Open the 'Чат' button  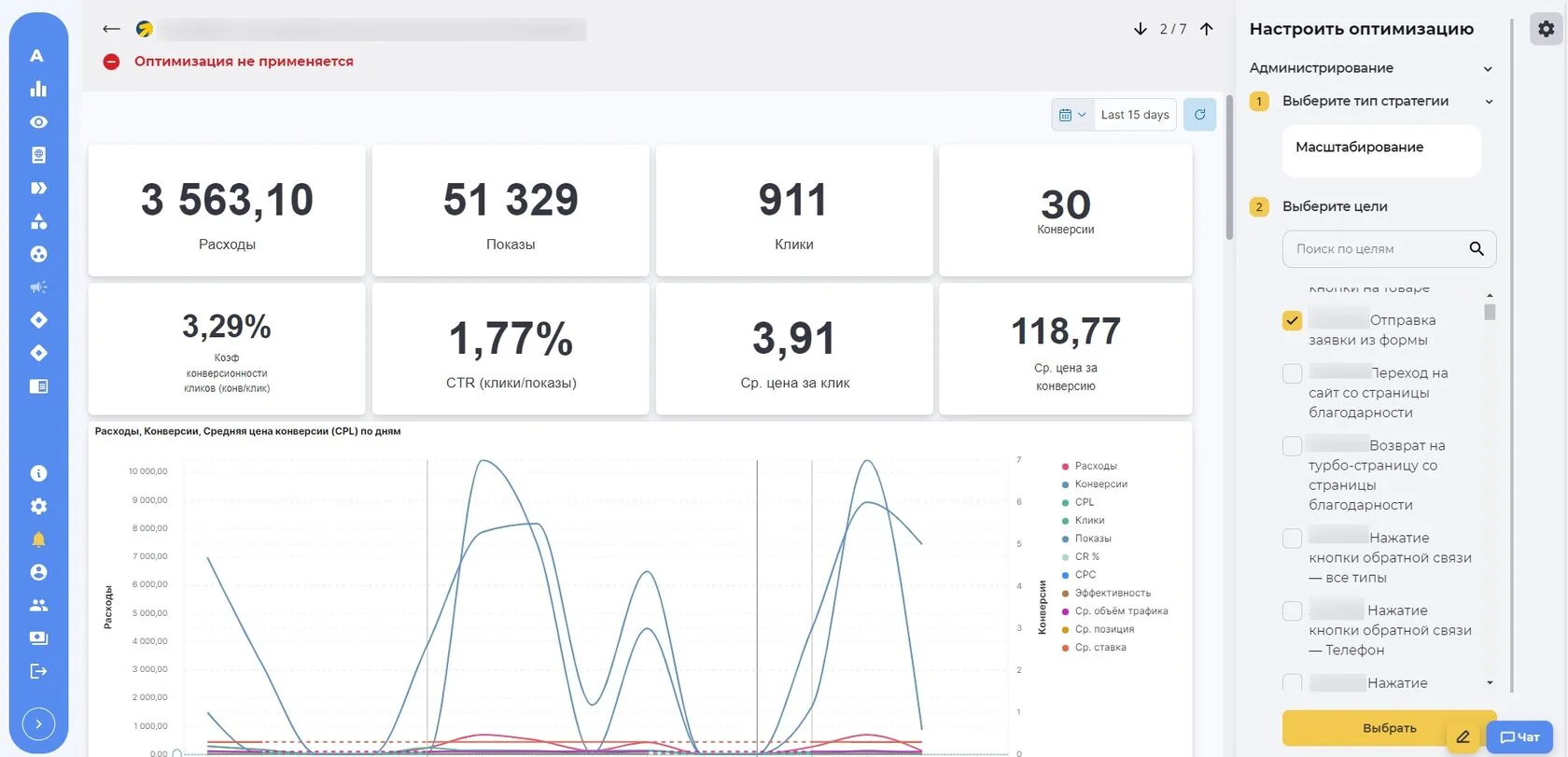1519,737
